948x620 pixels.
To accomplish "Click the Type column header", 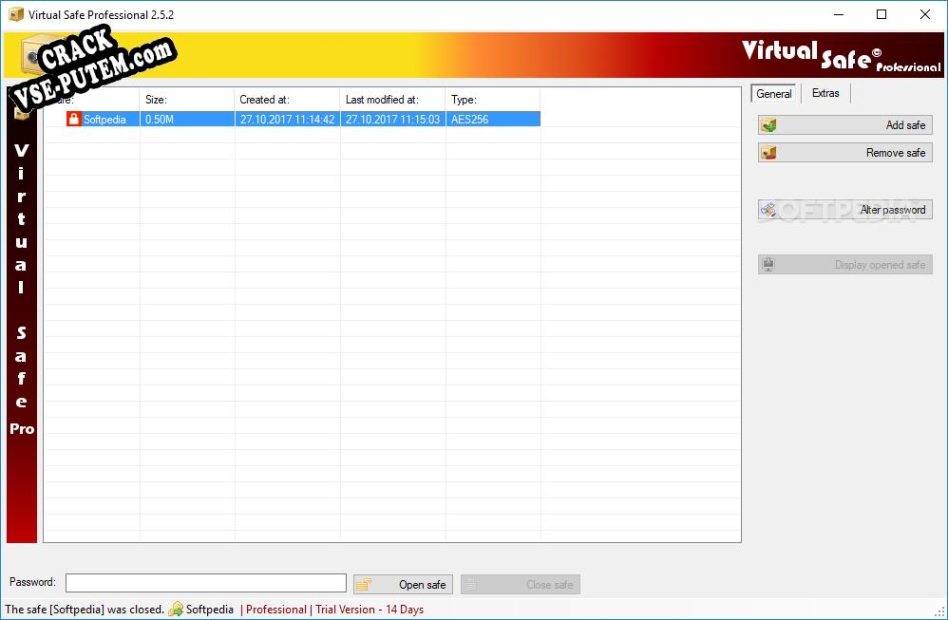I will (493, 100).
